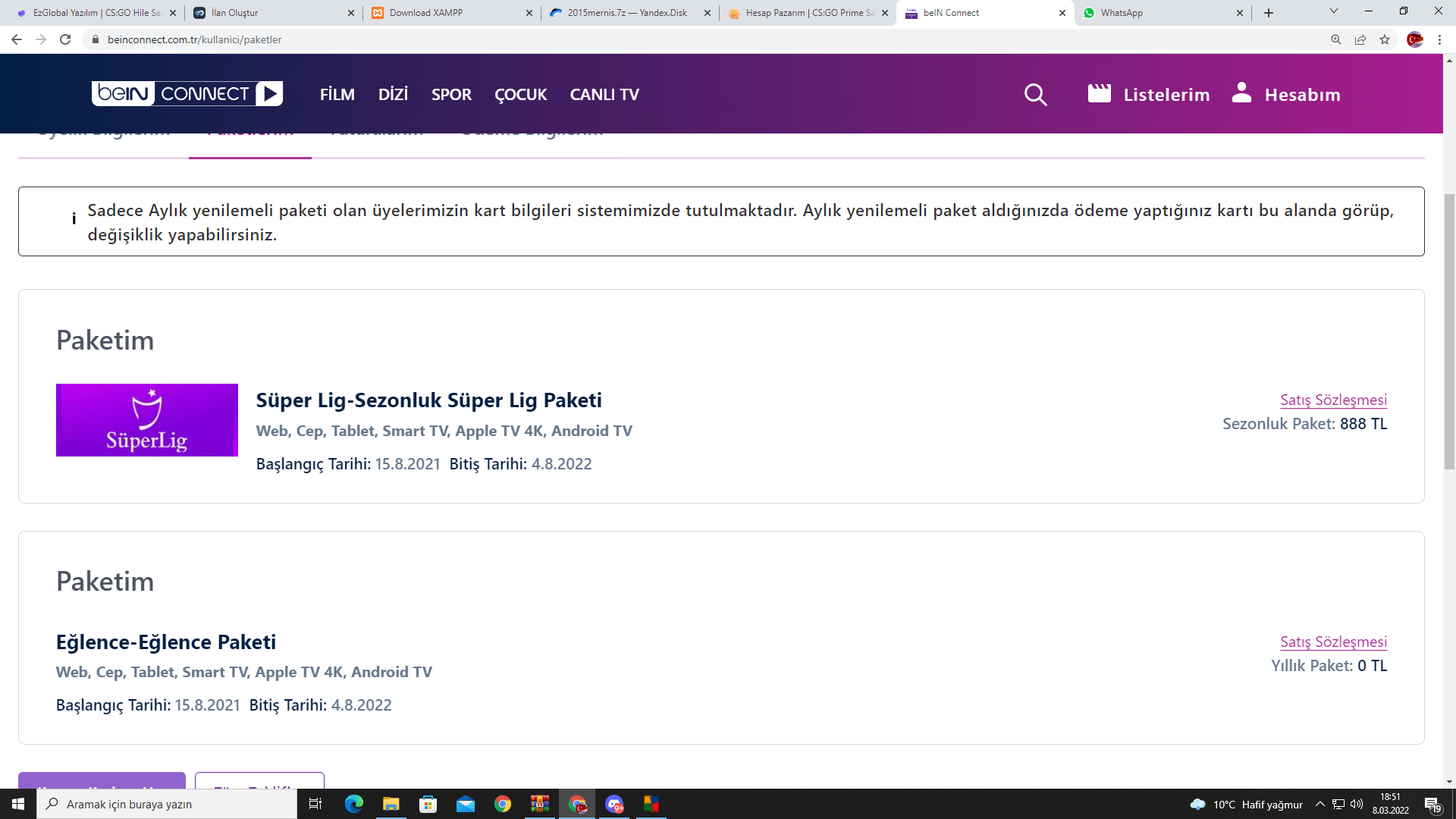Close the Download XAMPP tab
1456x819 pixels.
pos(529,13)
